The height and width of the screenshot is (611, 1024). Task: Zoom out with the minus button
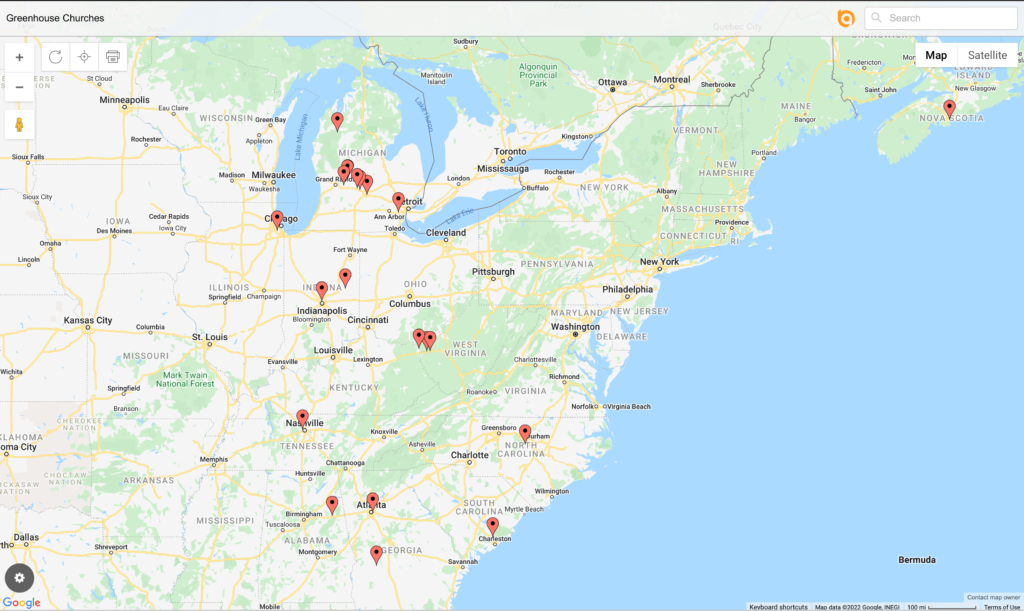[20, 87]
